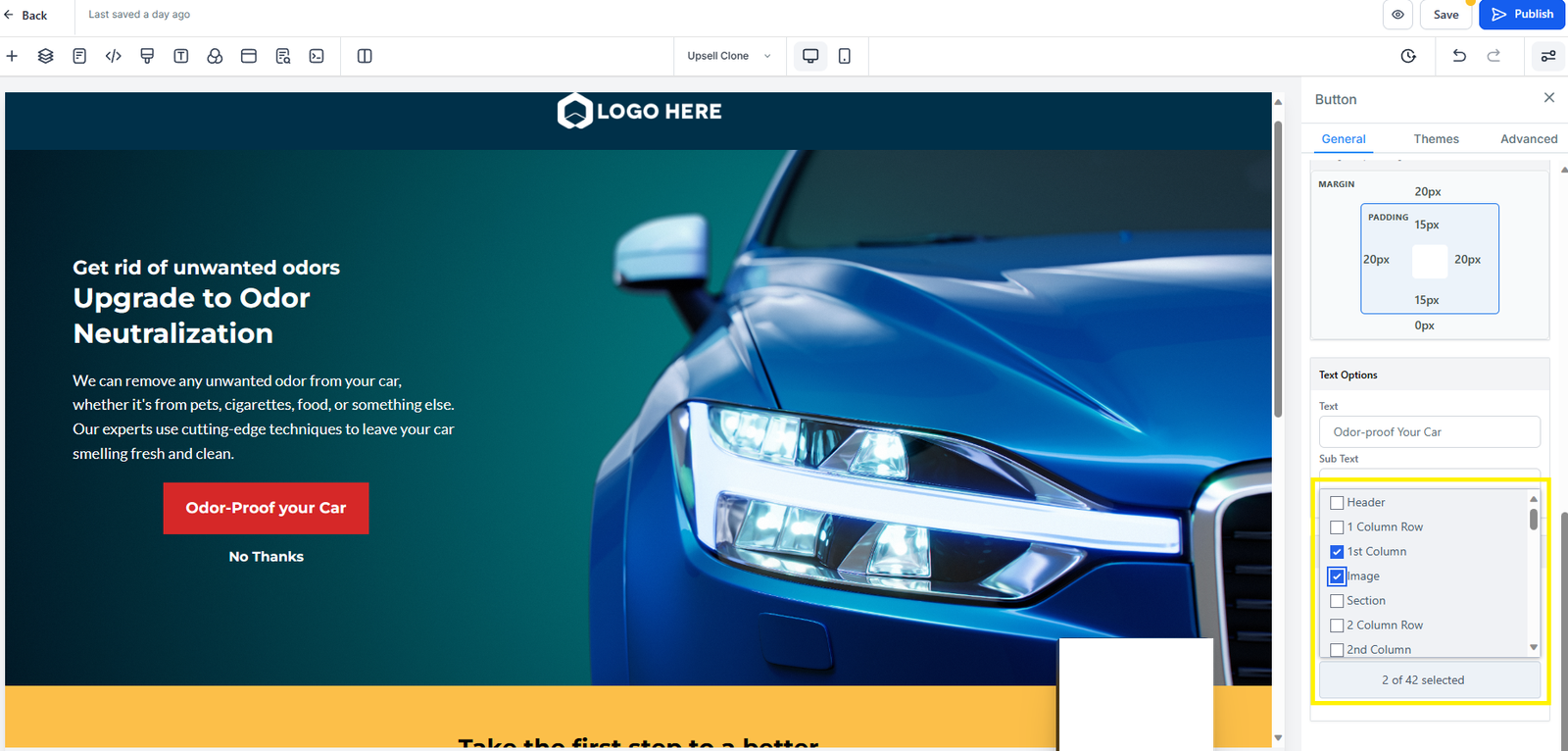This screenshot has height=751, width=1568.
Task: Click the Save button
Action: [x=1445, y=15]
